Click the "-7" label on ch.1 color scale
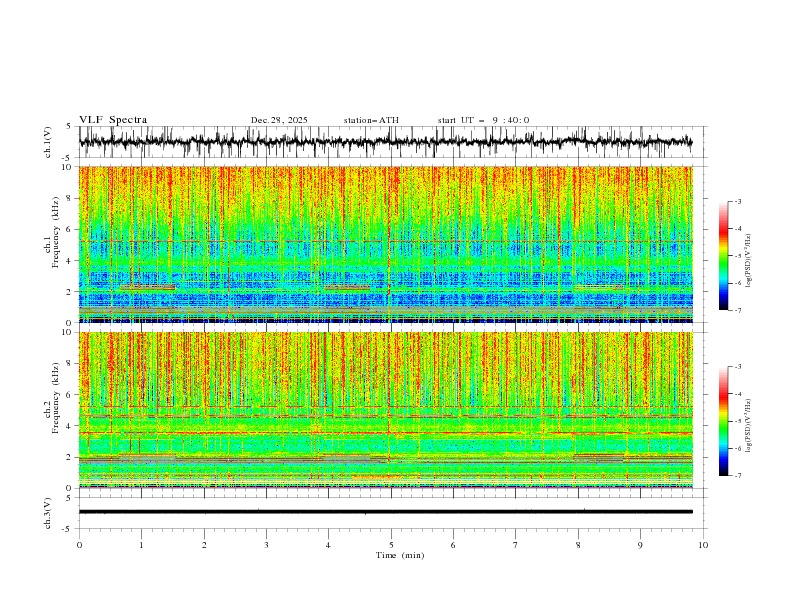 738,310
